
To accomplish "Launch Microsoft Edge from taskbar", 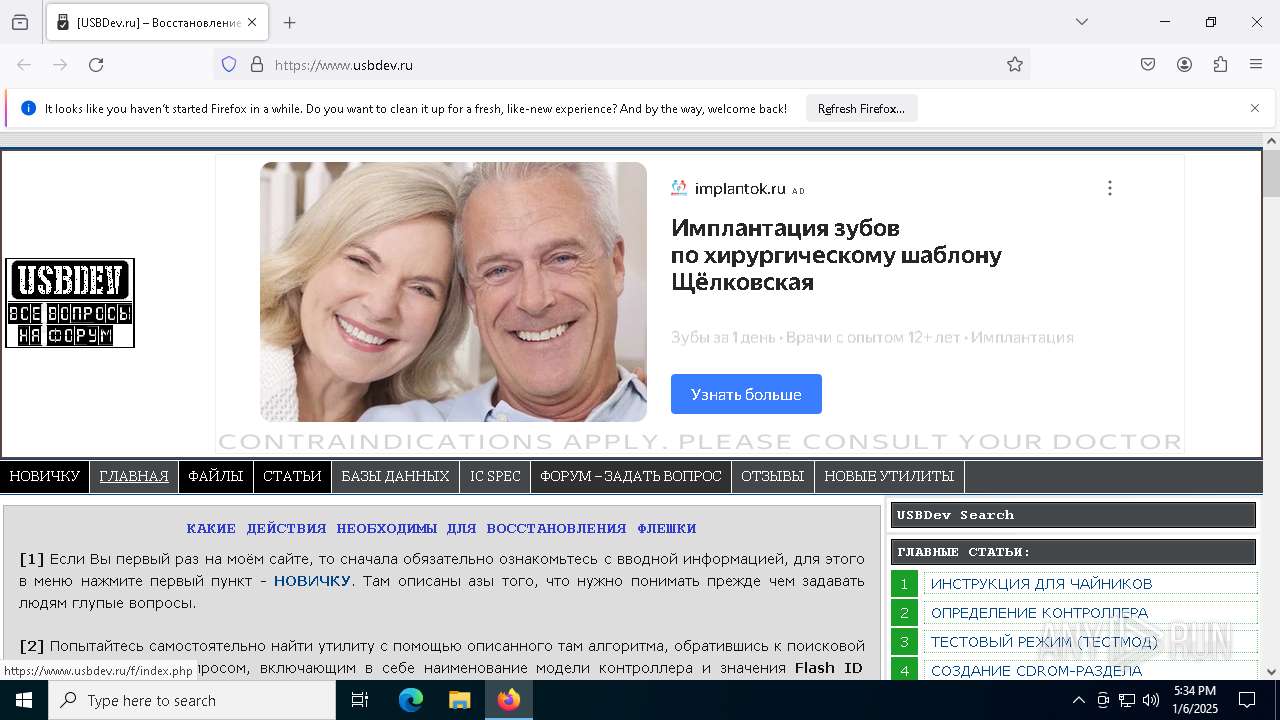I will pyautogui.click(x=411, y=700).
